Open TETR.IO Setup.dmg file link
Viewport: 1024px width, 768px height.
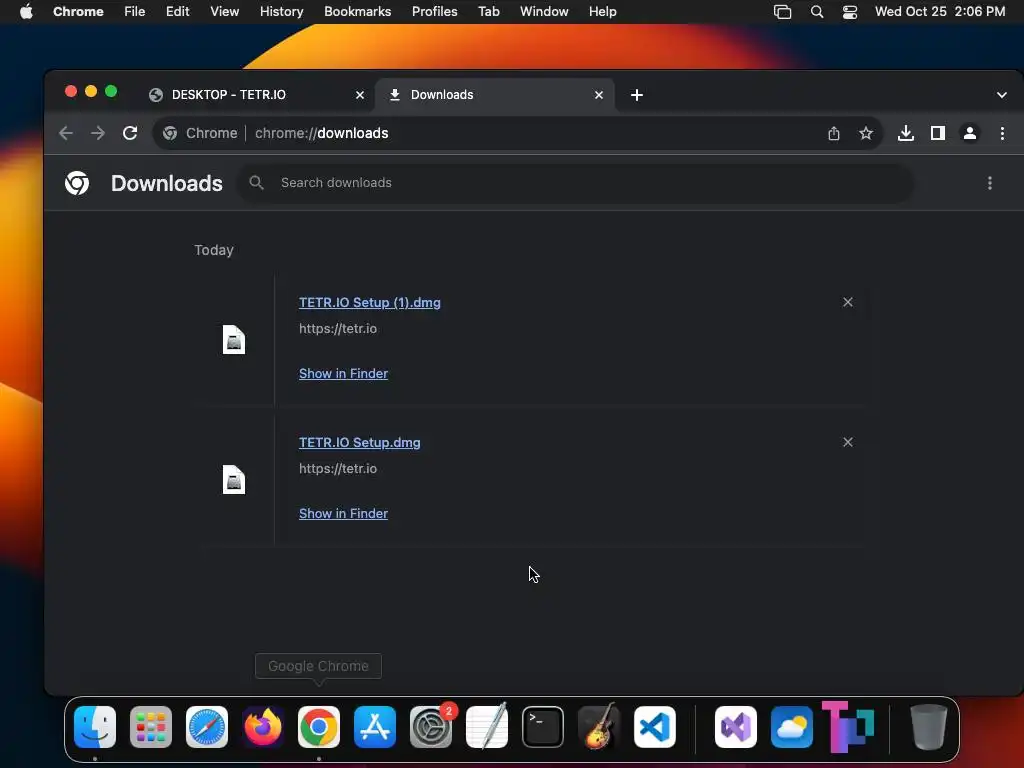click(360, 443)
